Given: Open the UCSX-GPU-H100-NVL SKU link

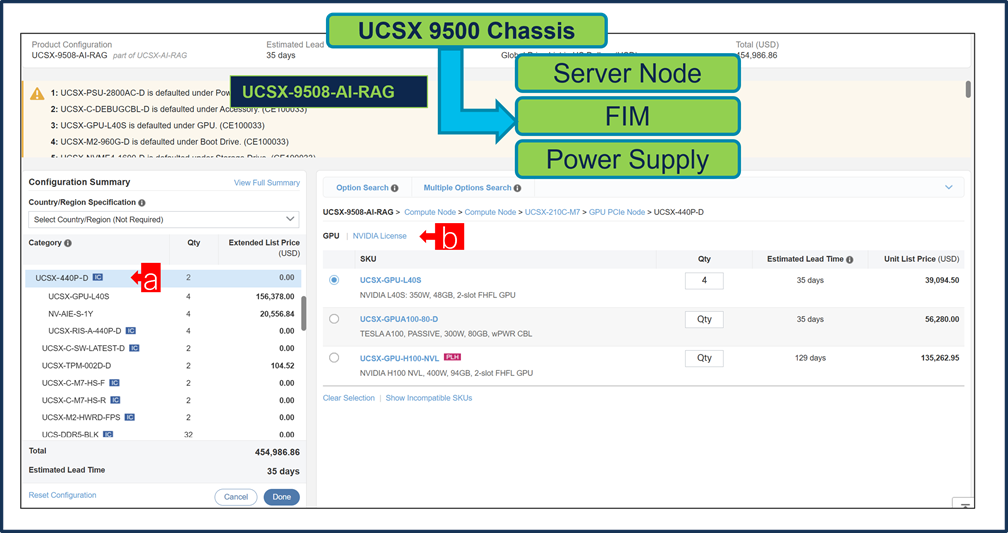Looking at the screenshot, I should coord(399,358).
